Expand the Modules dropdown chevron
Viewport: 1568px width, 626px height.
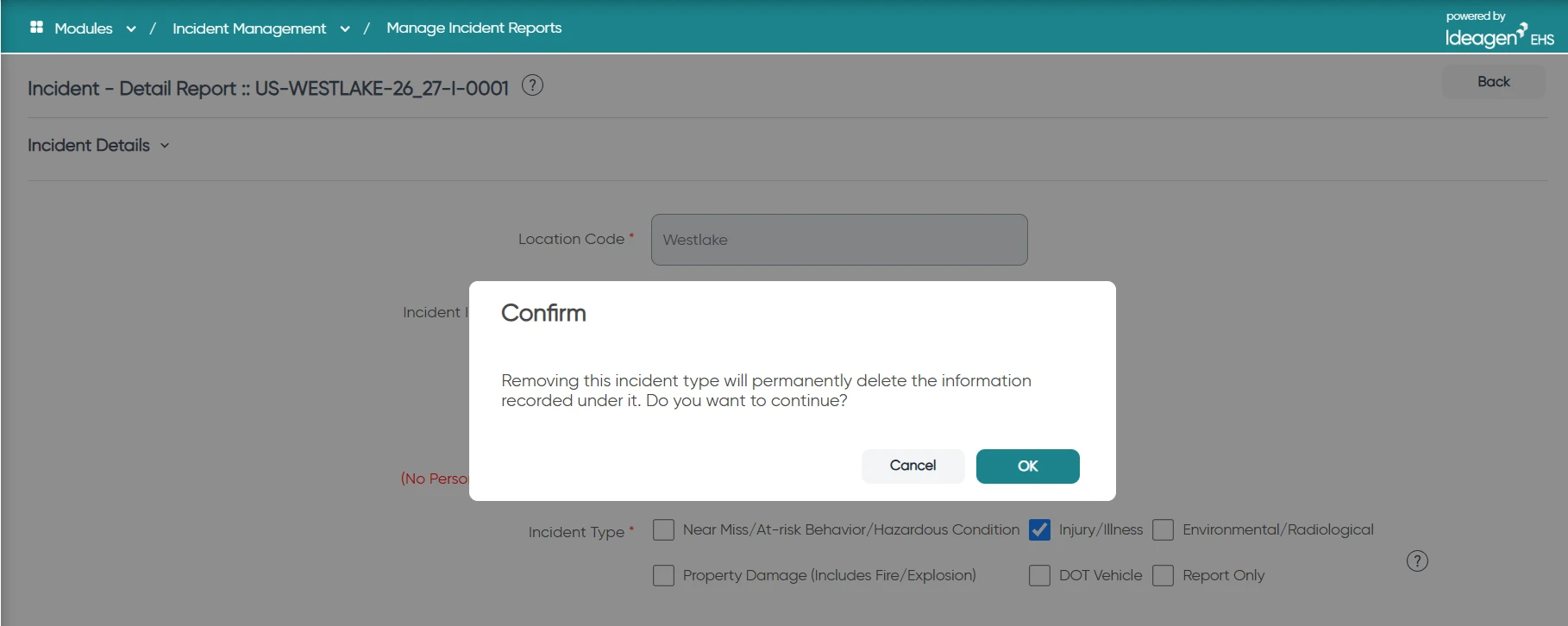pos(131,28)
